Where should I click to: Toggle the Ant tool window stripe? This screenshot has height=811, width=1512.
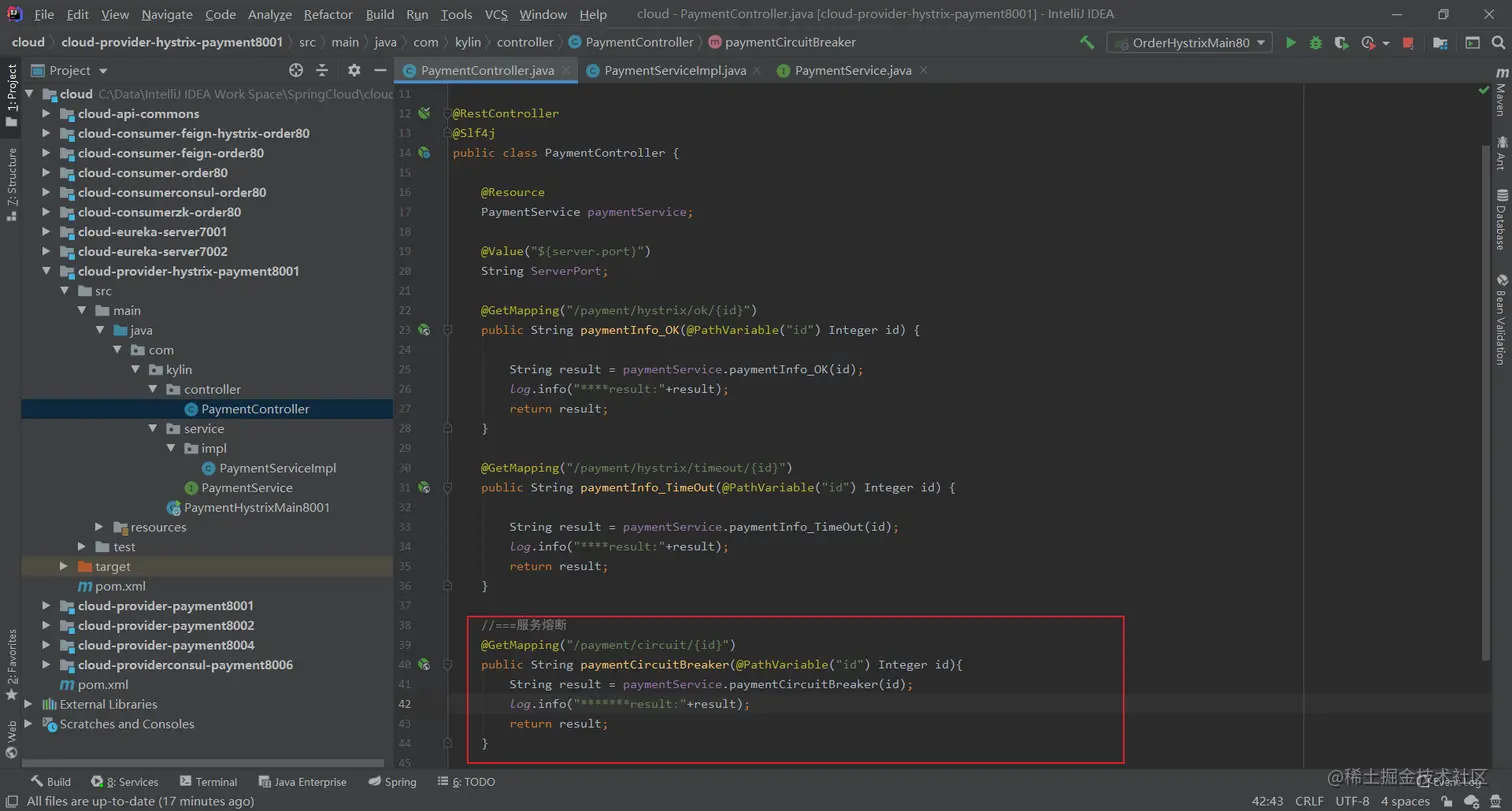(x=1501, y=153)
